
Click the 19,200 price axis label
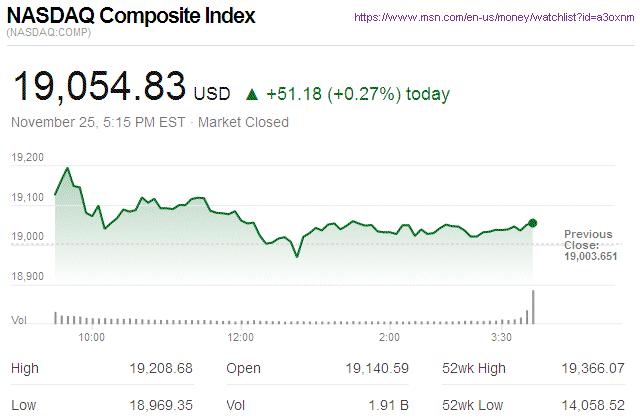tap(29, 158)
